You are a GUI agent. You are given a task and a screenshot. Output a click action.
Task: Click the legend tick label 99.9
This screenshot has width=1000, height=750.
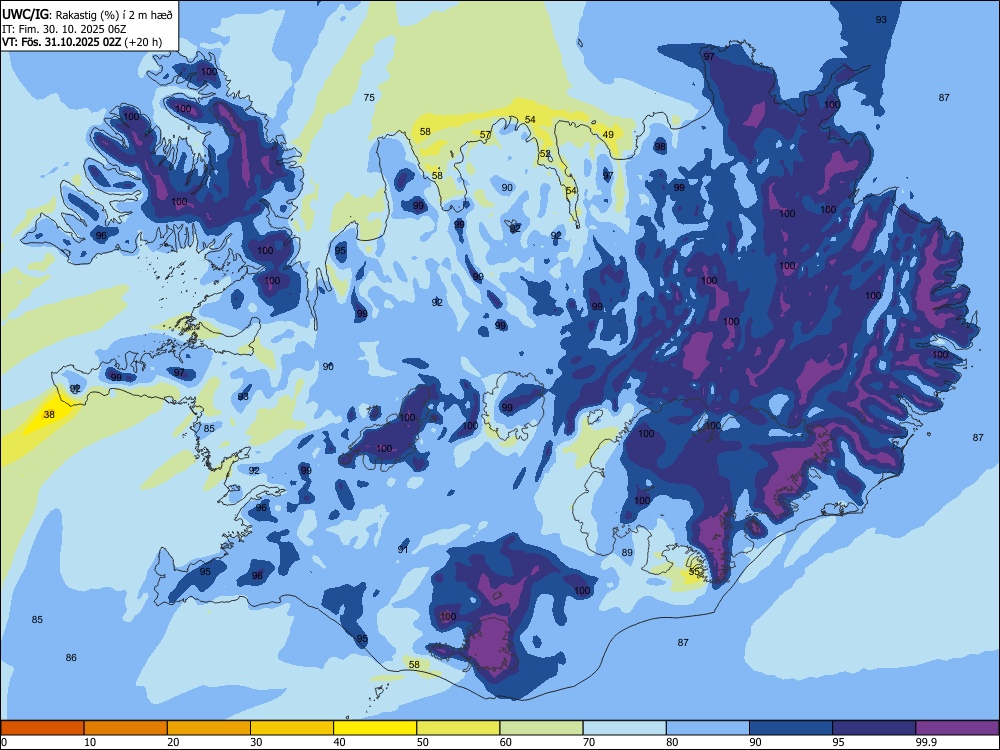pyautogui.click(x=925, y=742)
